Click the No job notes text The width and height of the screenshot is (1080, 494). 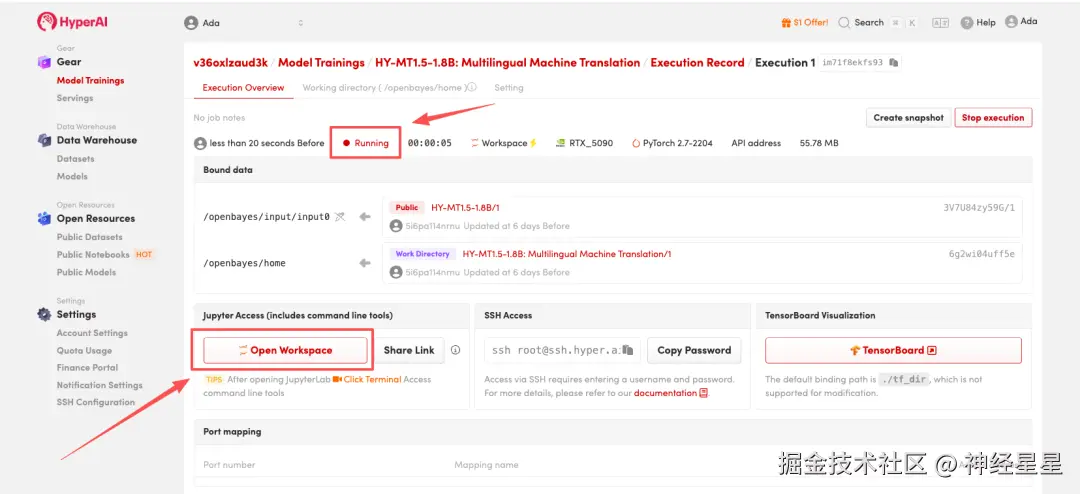(219, 118)
